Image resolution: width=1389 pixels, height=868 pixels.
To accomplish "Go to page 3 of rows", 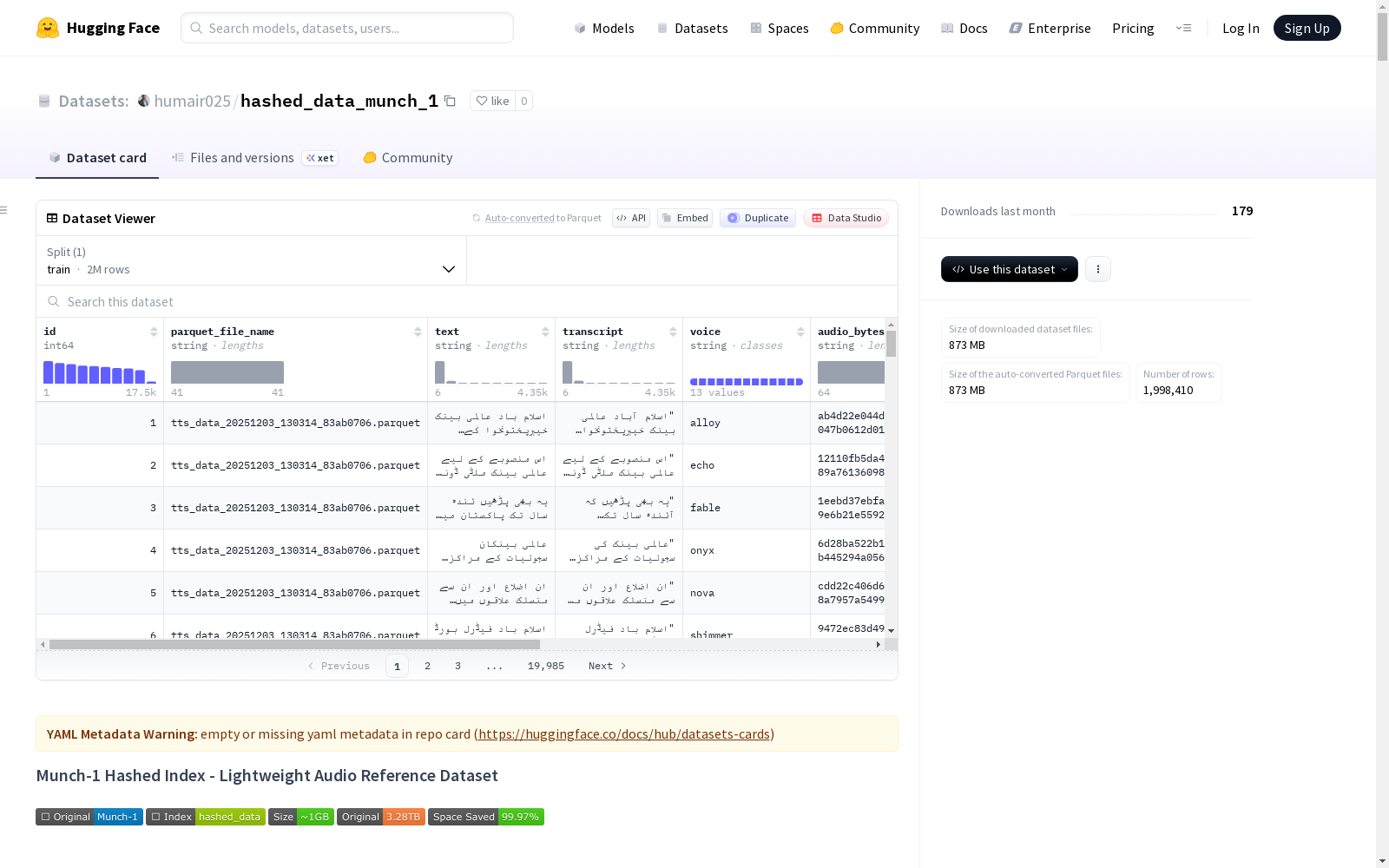I will click(458, 666).
